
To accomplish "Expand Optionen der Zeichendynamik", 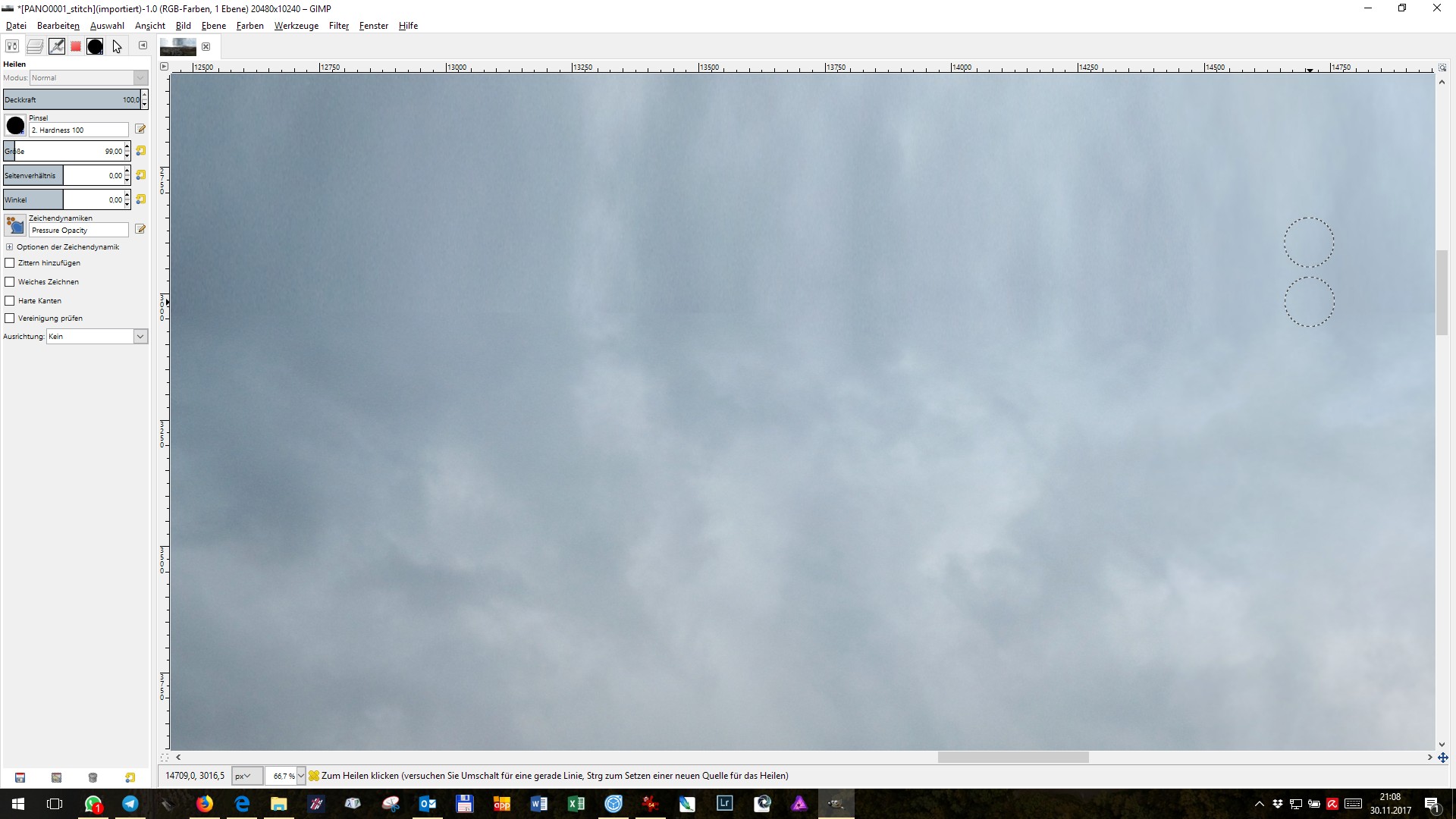I will click(9, 247).
